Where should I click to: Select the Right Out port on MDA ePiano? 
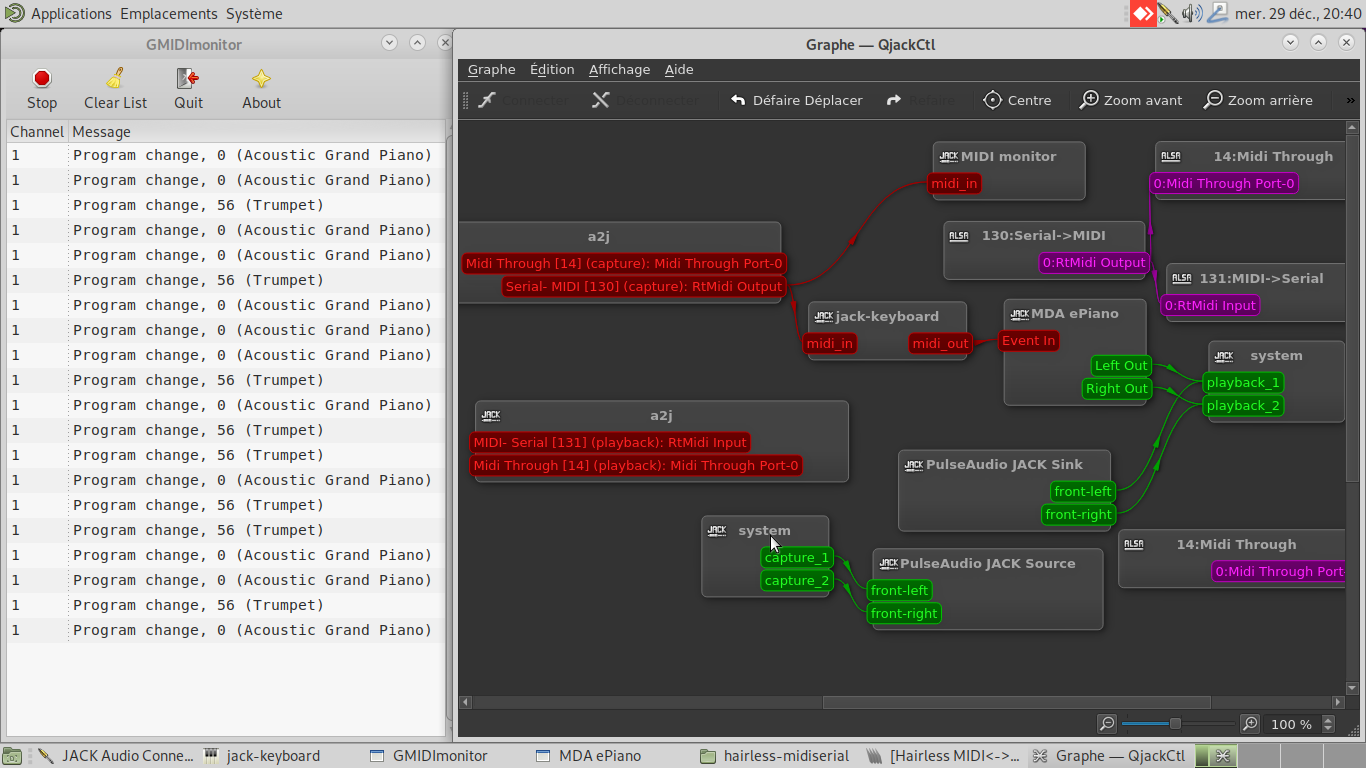point(1117,389)
